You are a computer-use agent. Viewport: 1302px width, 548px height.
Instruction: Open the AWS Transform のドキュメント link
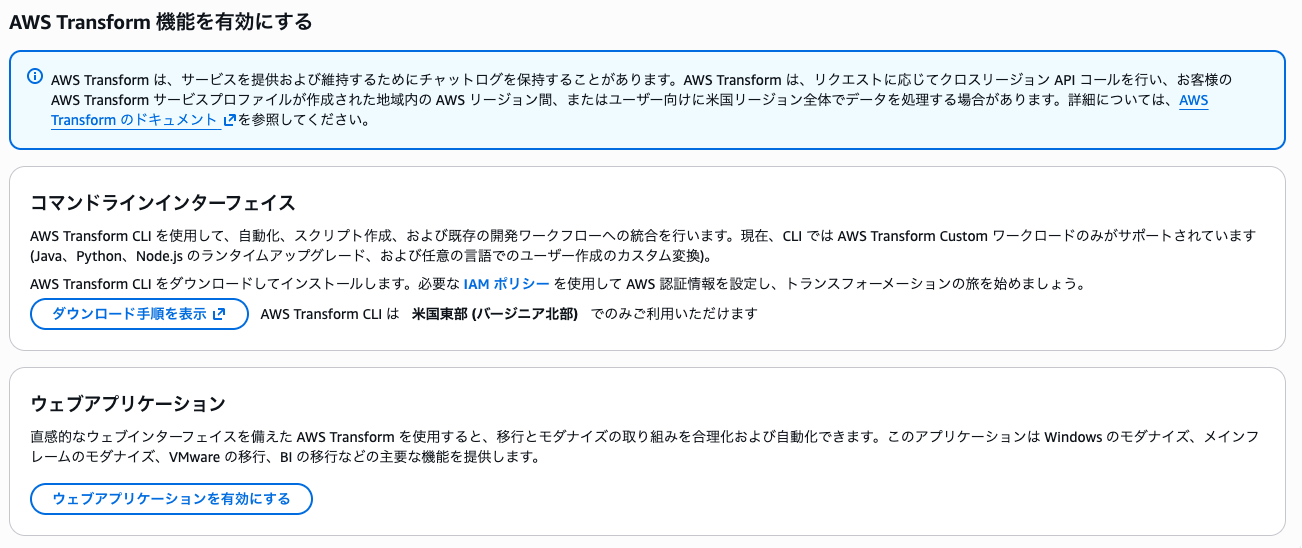coord(134,120)
